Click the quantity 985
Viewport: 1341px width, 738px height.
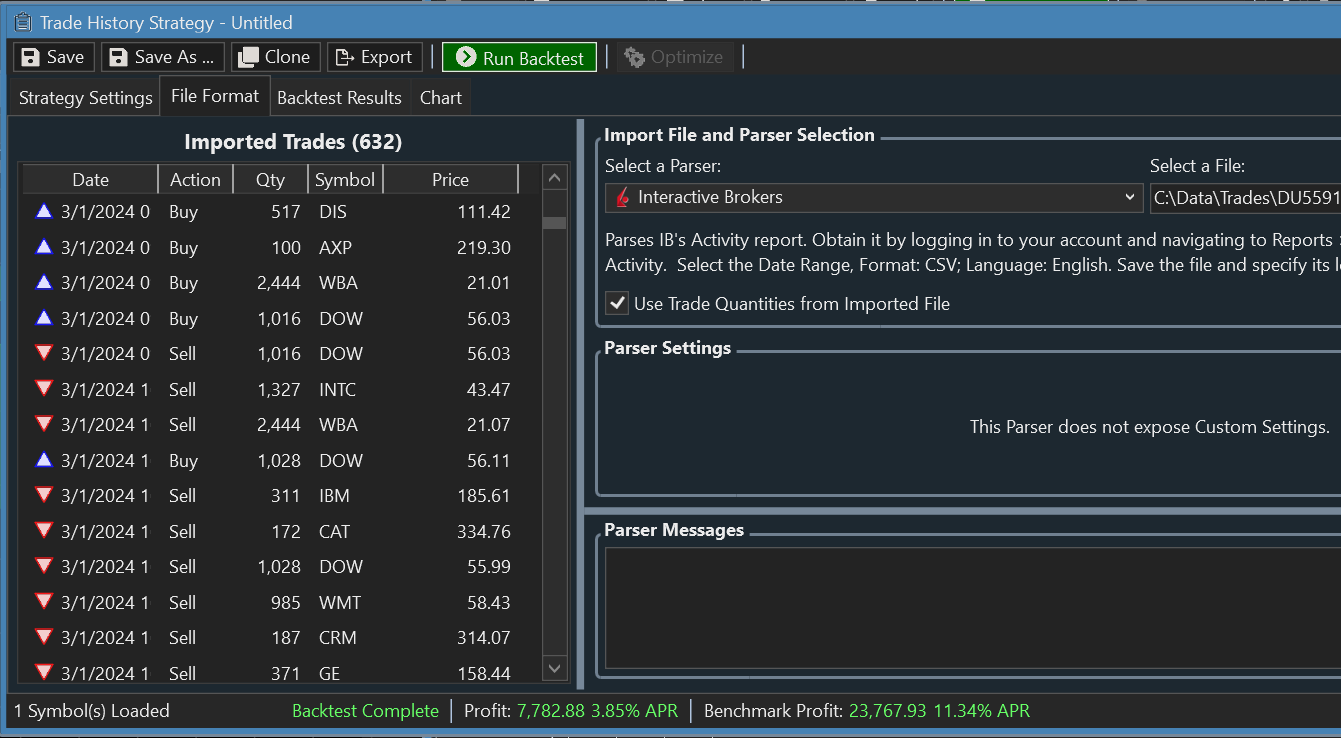pyautogui.click(x=286, y=603)
